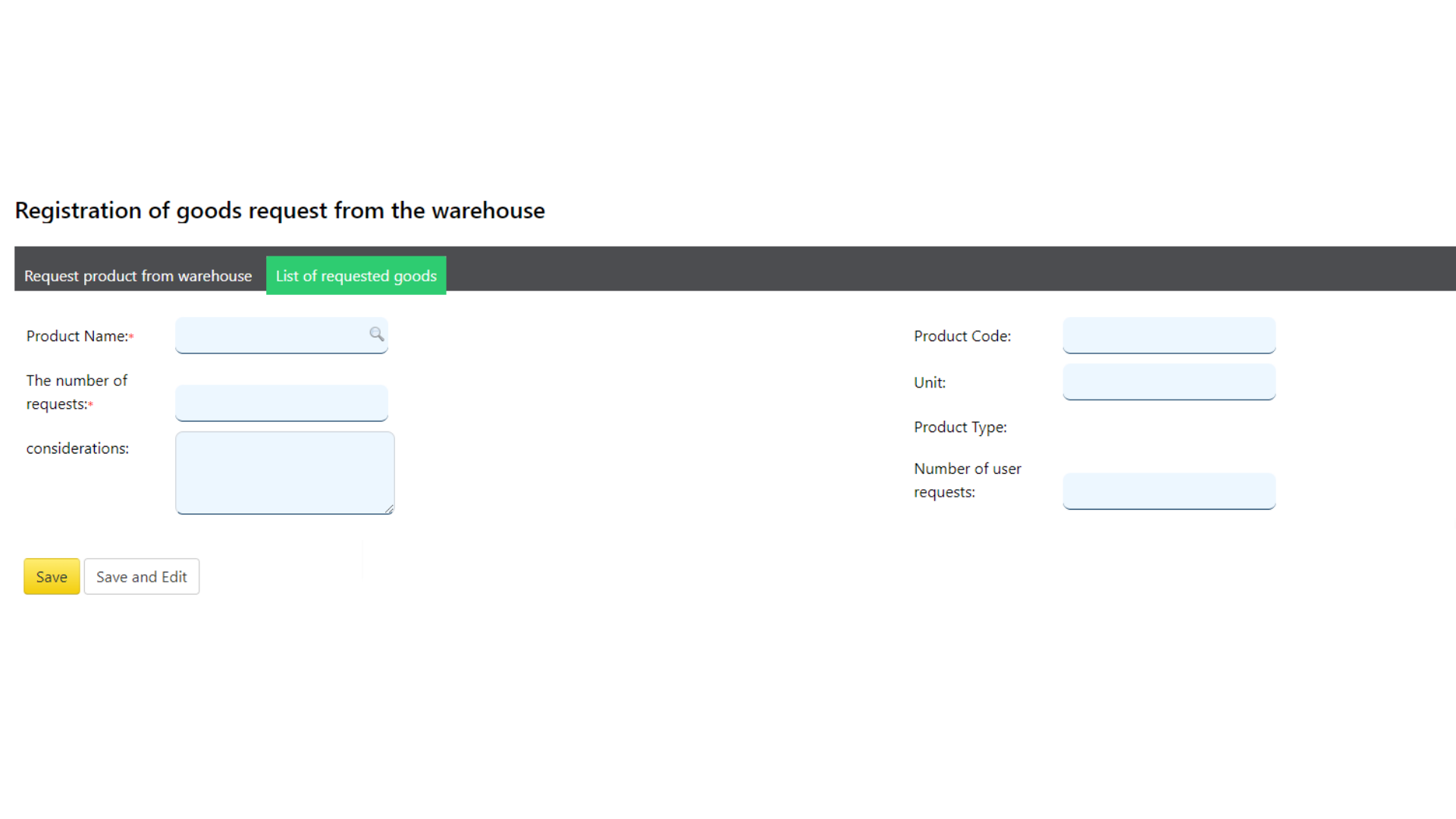Click the Product Name input field
This screenshot has width=1456, height=819.
tap(282, 335)
